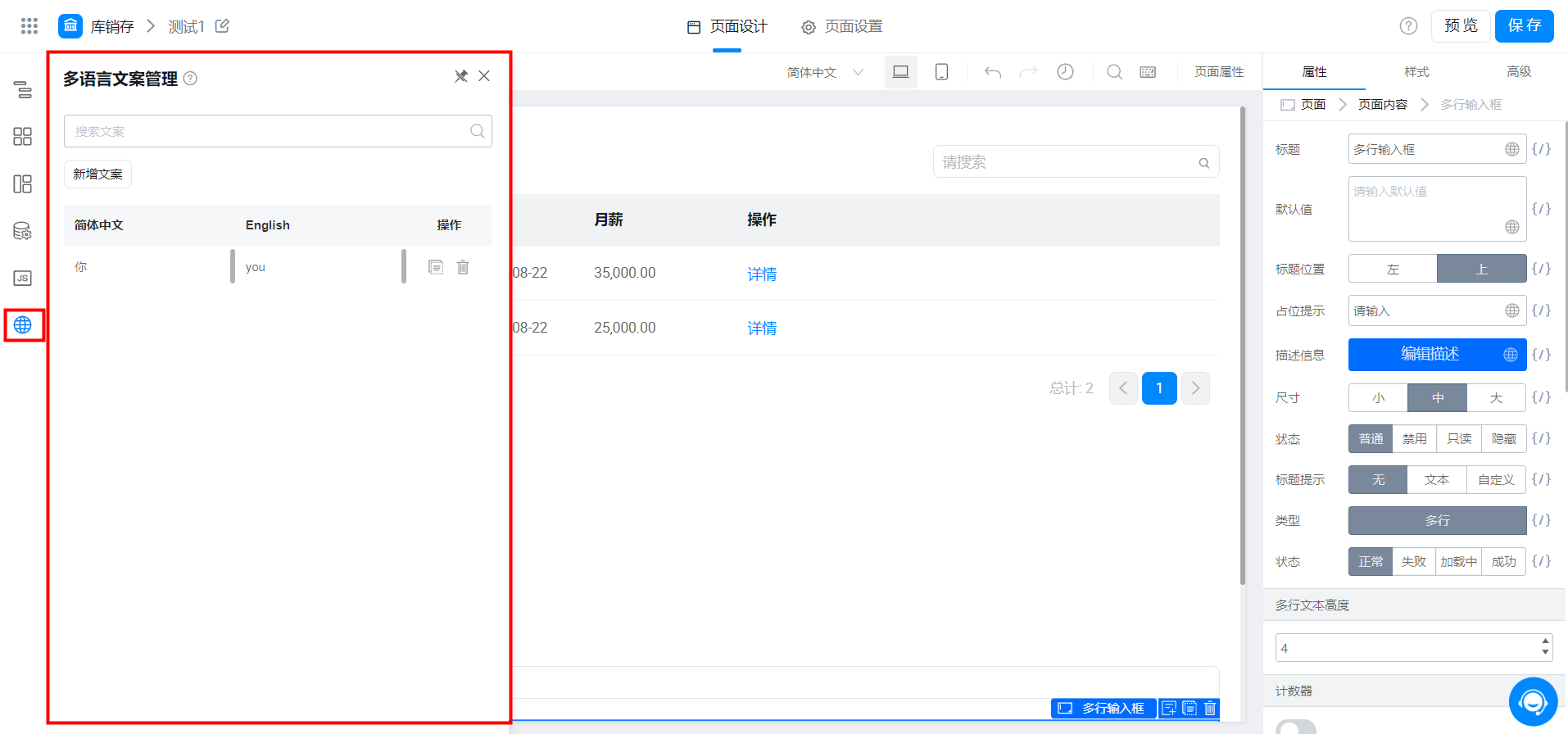Open 页面属性 in toolbar
Image resolution: width=1568 pixels, height=734 pixels.
[1219, 72]
